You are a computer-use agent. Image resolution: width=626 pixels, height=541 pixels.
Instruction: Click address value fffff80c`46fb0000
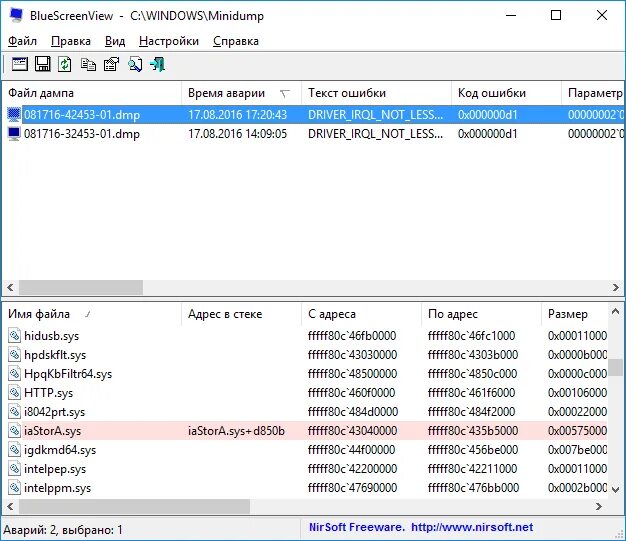point(352,336)
